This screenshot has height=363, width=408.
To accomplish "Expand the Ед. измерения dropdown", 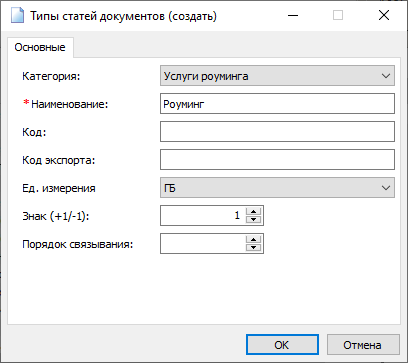I will [x=277, y=188].
